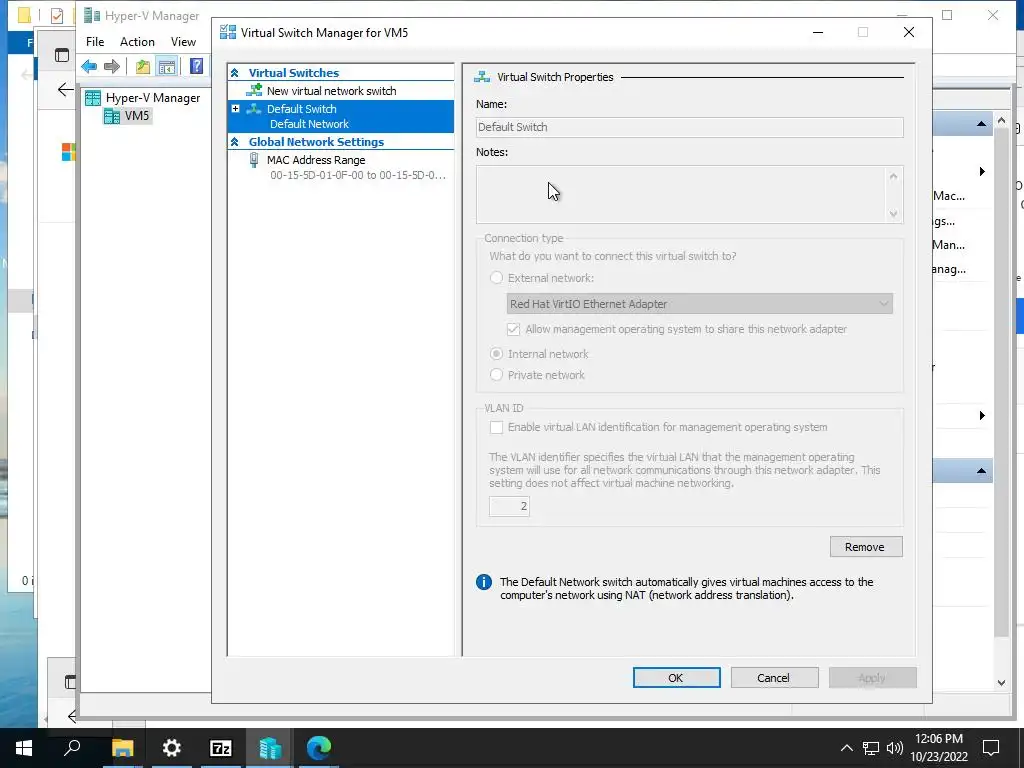The image size is (1024, 768).
Task: Enable virtual LAN identification checkbox
Action: pos(496,427)
